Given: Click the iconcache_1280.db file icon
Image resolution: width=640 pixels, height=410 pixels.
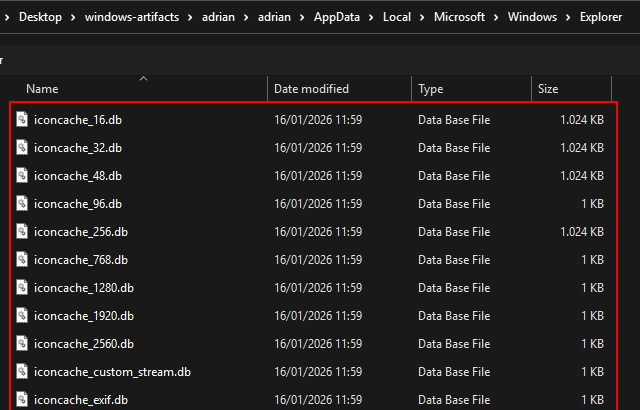Looking at the screenshot, I should pos(22,288).
